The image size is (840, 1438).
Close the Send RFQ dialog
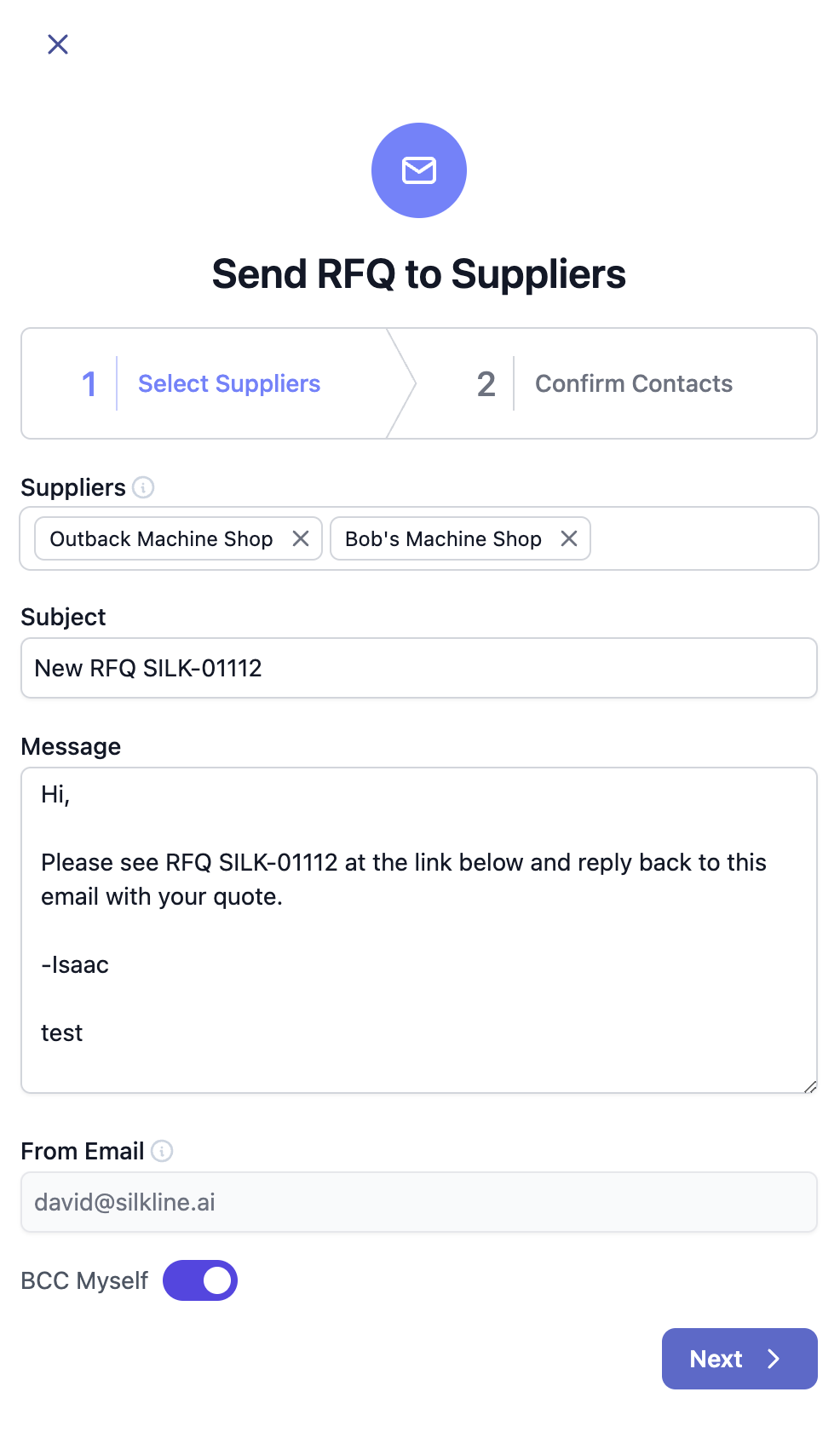point(58,44)
